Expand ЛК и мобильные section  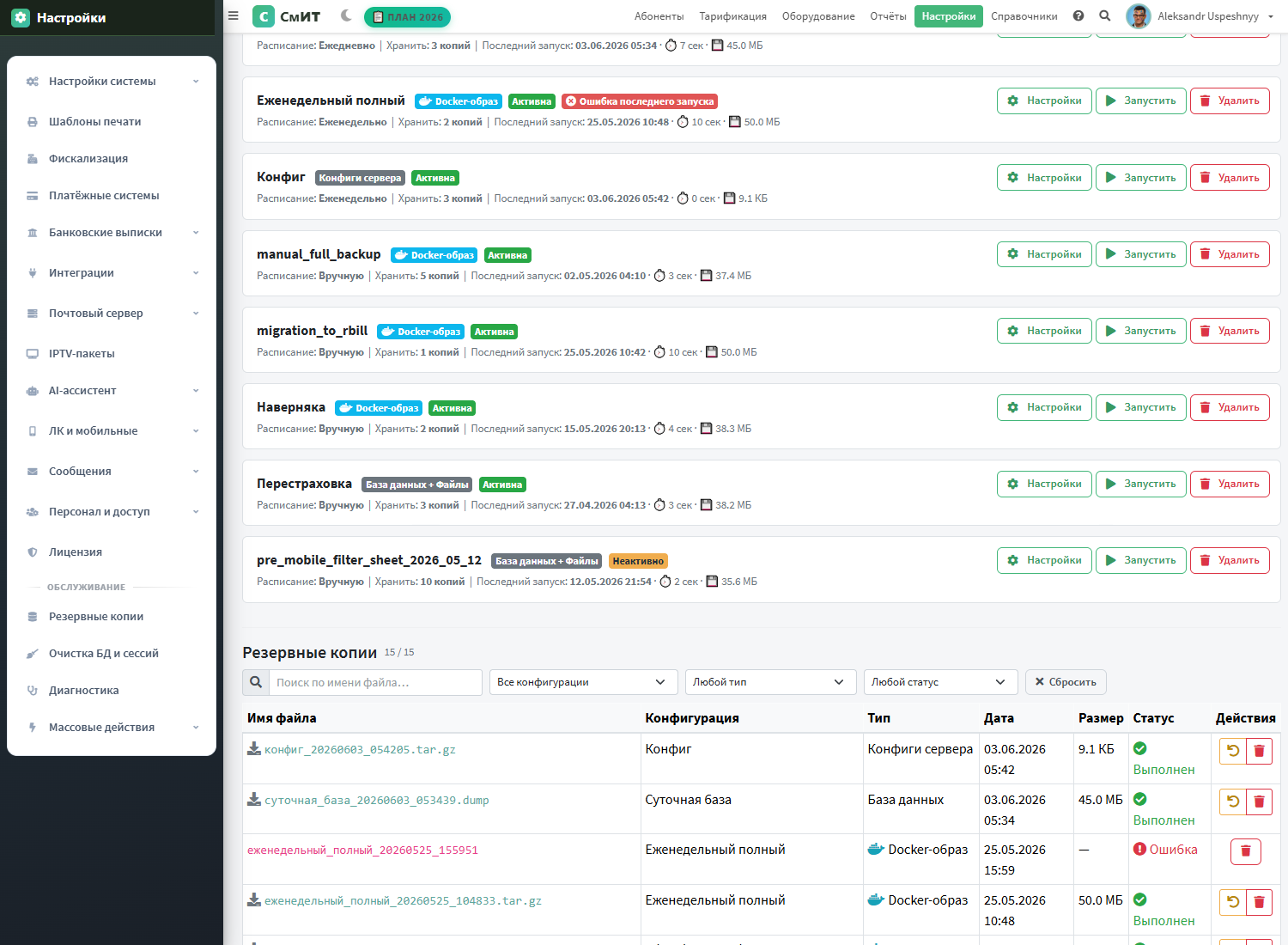pos(112,431)
